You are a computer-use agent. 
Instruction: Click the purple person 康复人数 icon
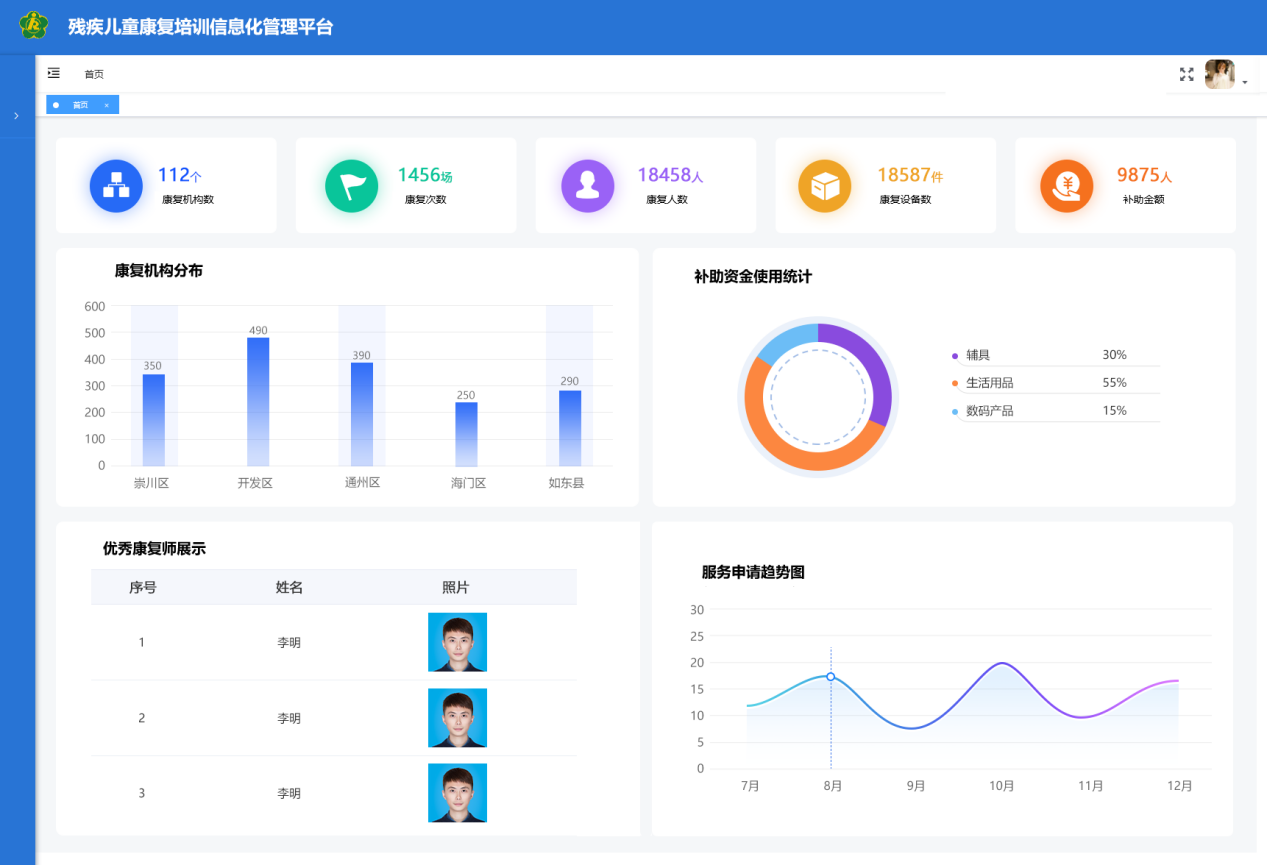(x=588, y=186)
